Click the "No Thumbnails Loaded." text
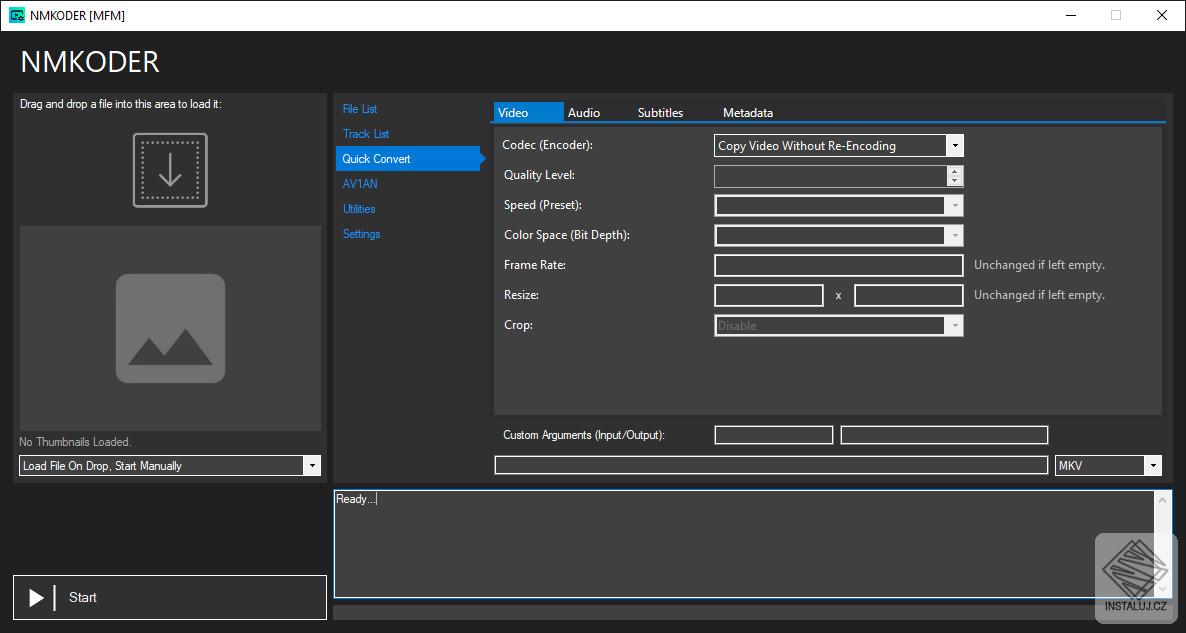 [x=75, y=442]
